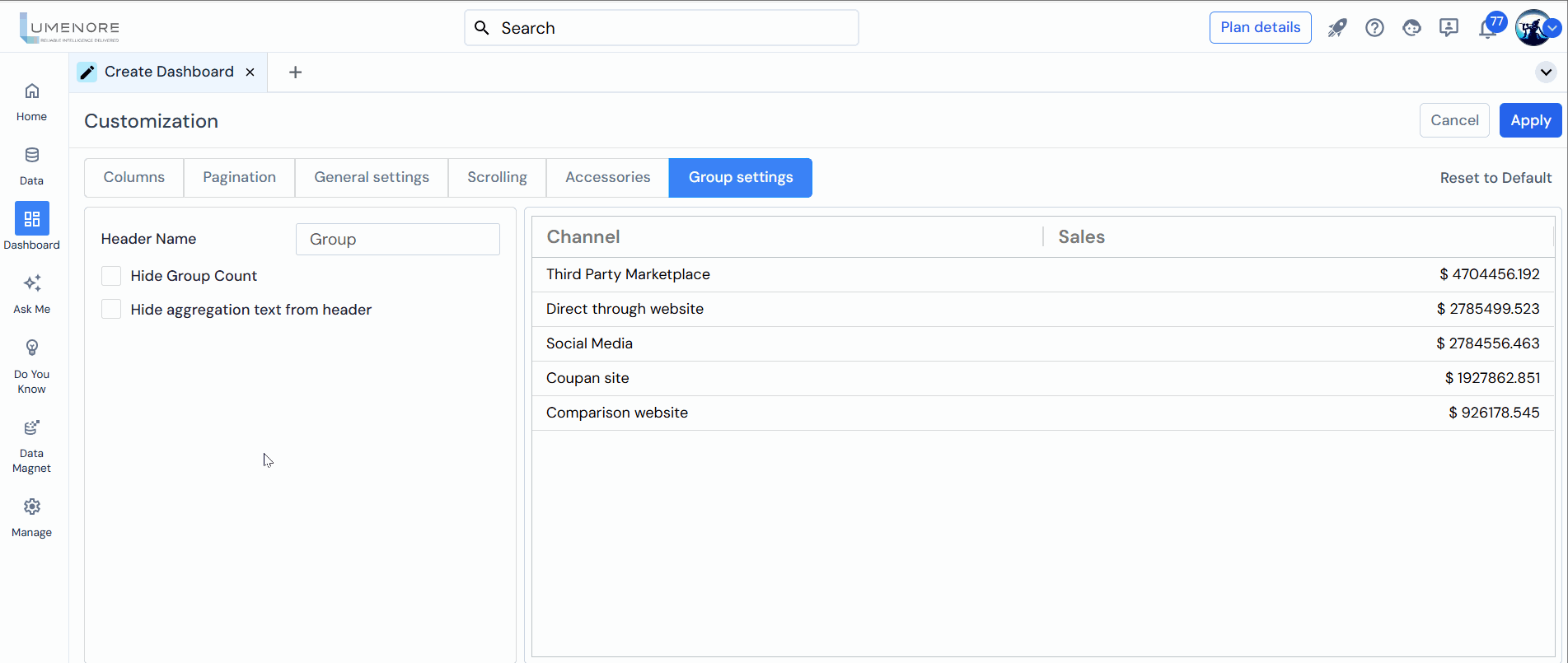Viewport: 1568px width, 663px height.
Task: Expand the tab list chevron
Action: tap(1546, 72)
